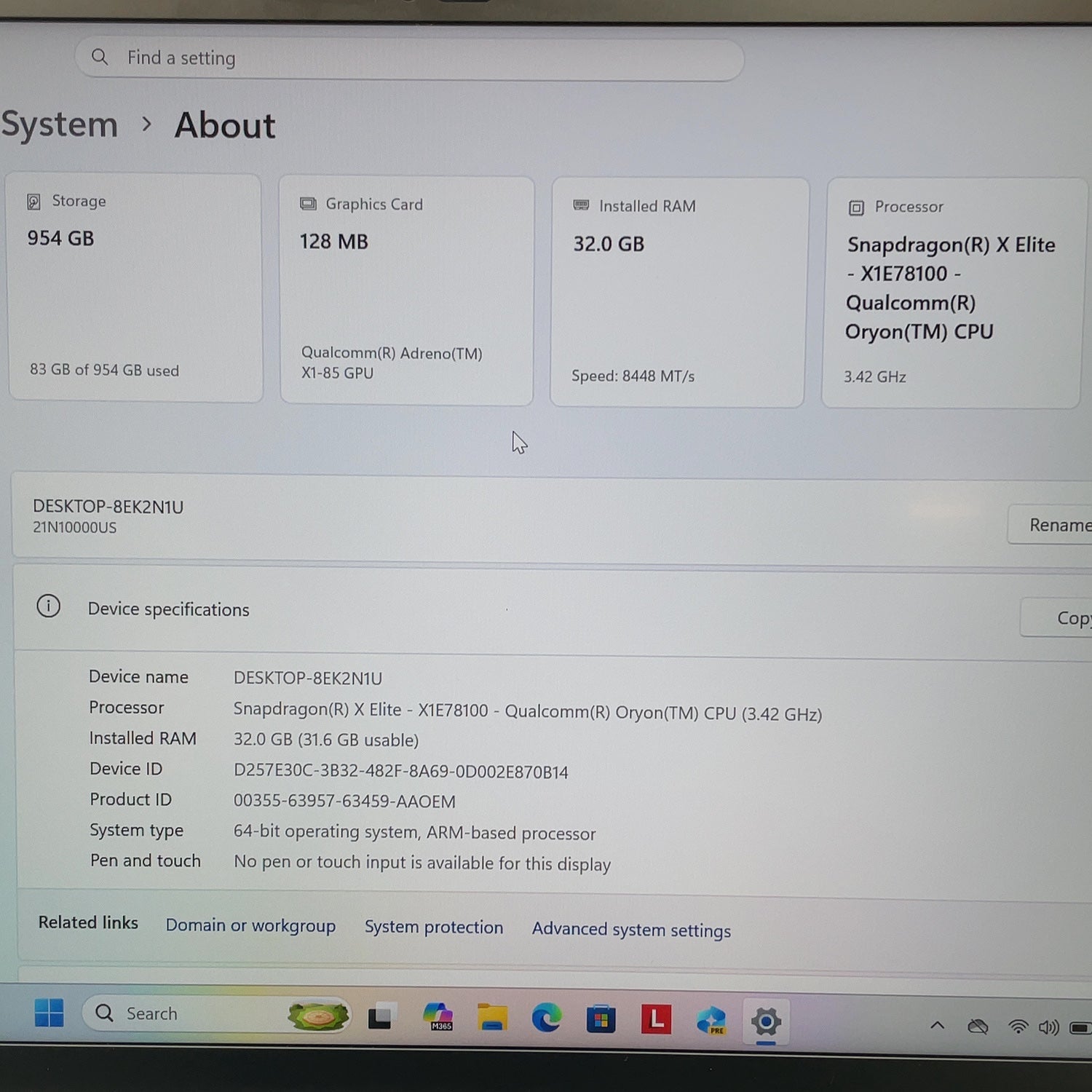The image size is (1092, 1092).
Task: Click the 'Device ID' field label
Action: [x=125, y=769]
